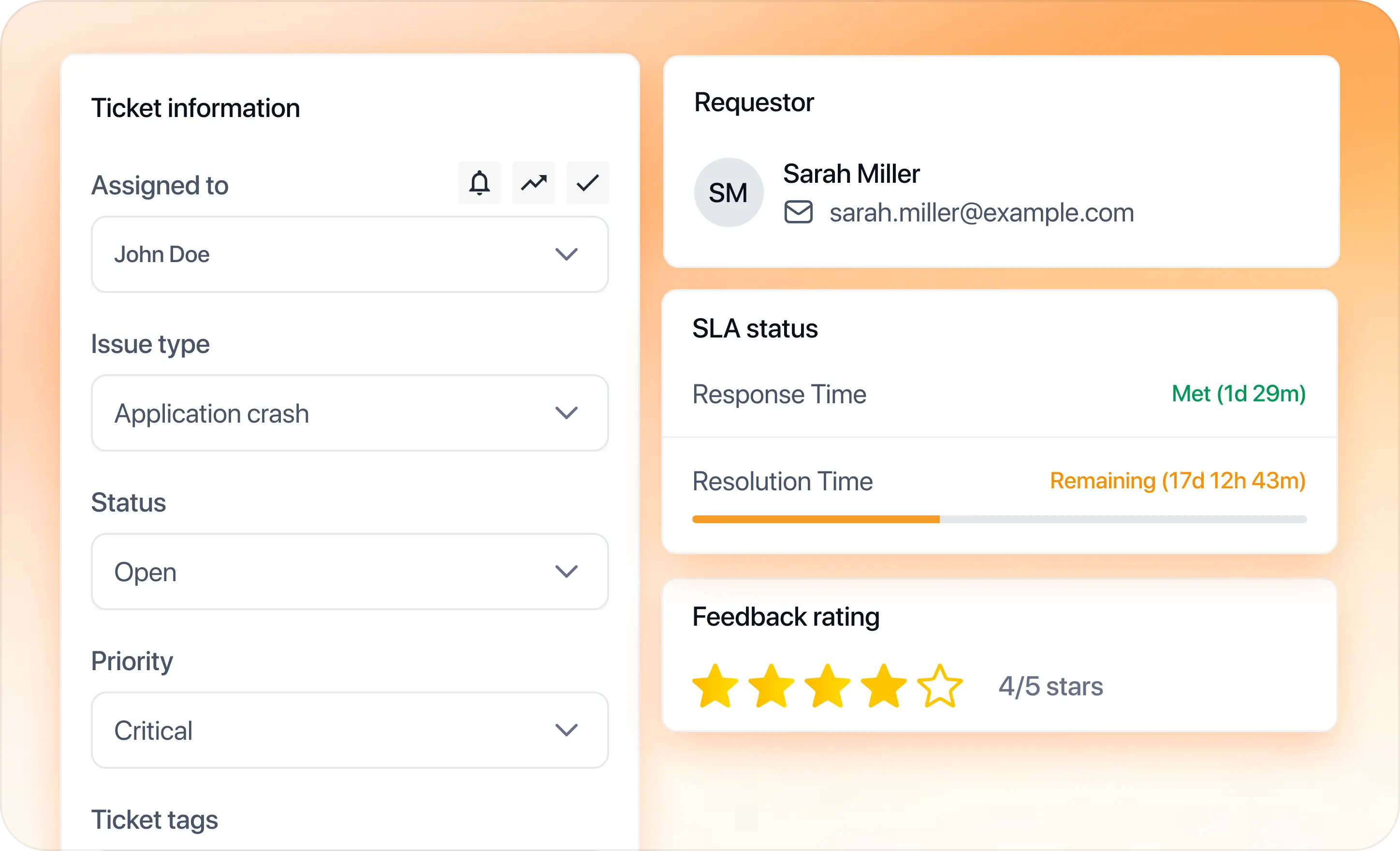Click the Priority field label

click(x=132, y=661)
